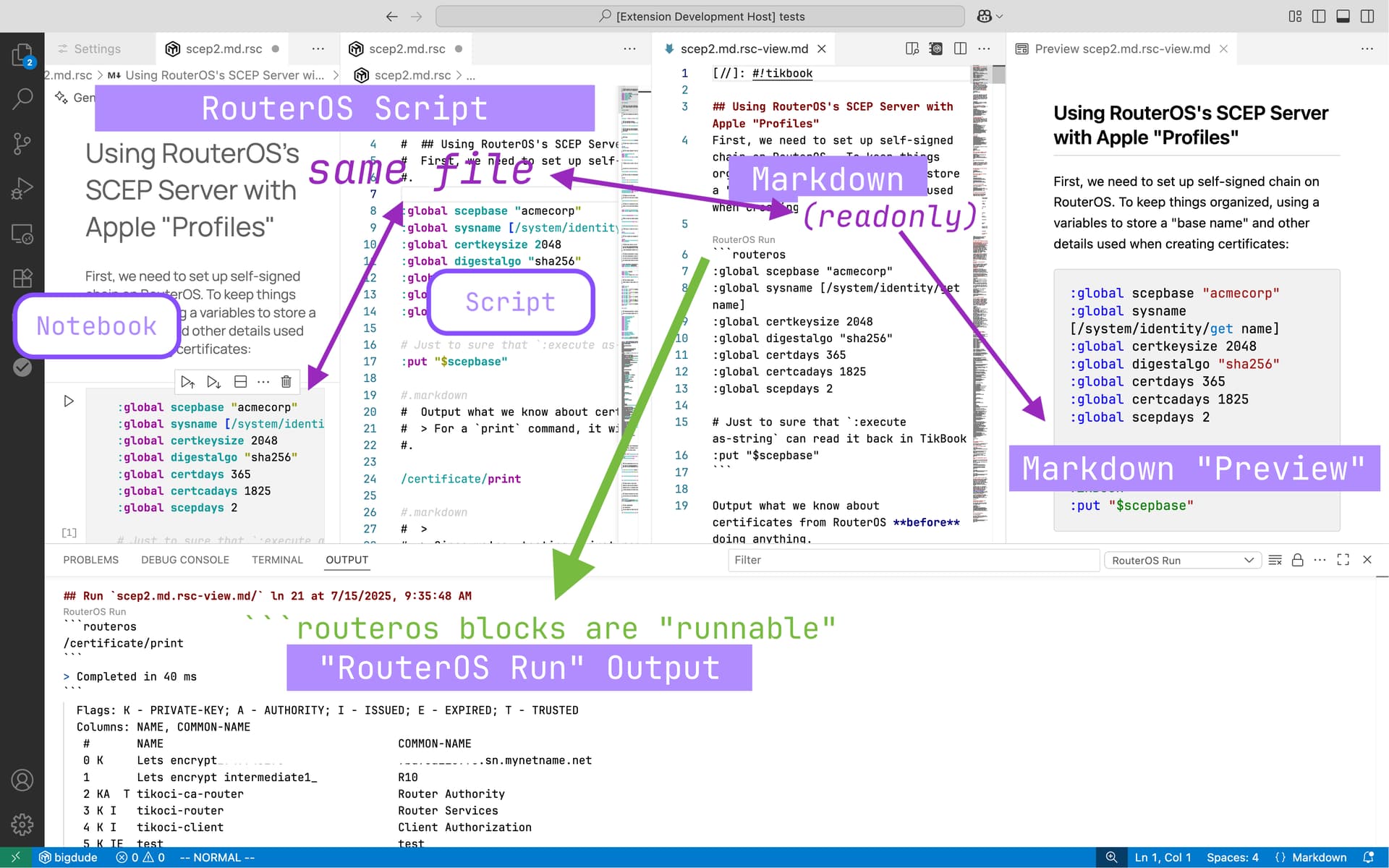
Task: Open more actions for scep2.md.rsc-view.md editor
Action: pyautogui.click(x=984, y=48)
